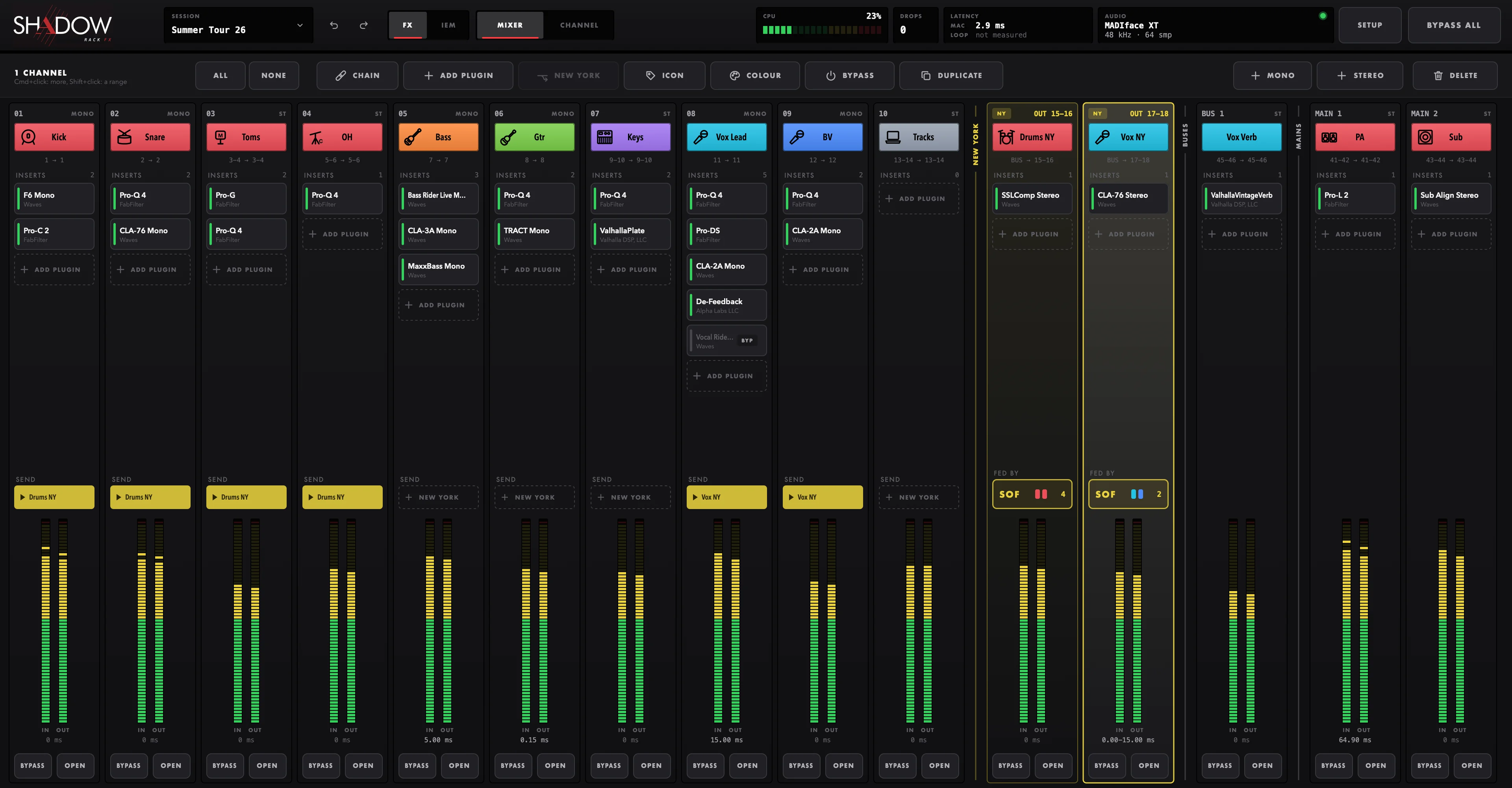Click the Snare drum icon
Viewport: 1512px width, 788px height.
tap(124, 137)
